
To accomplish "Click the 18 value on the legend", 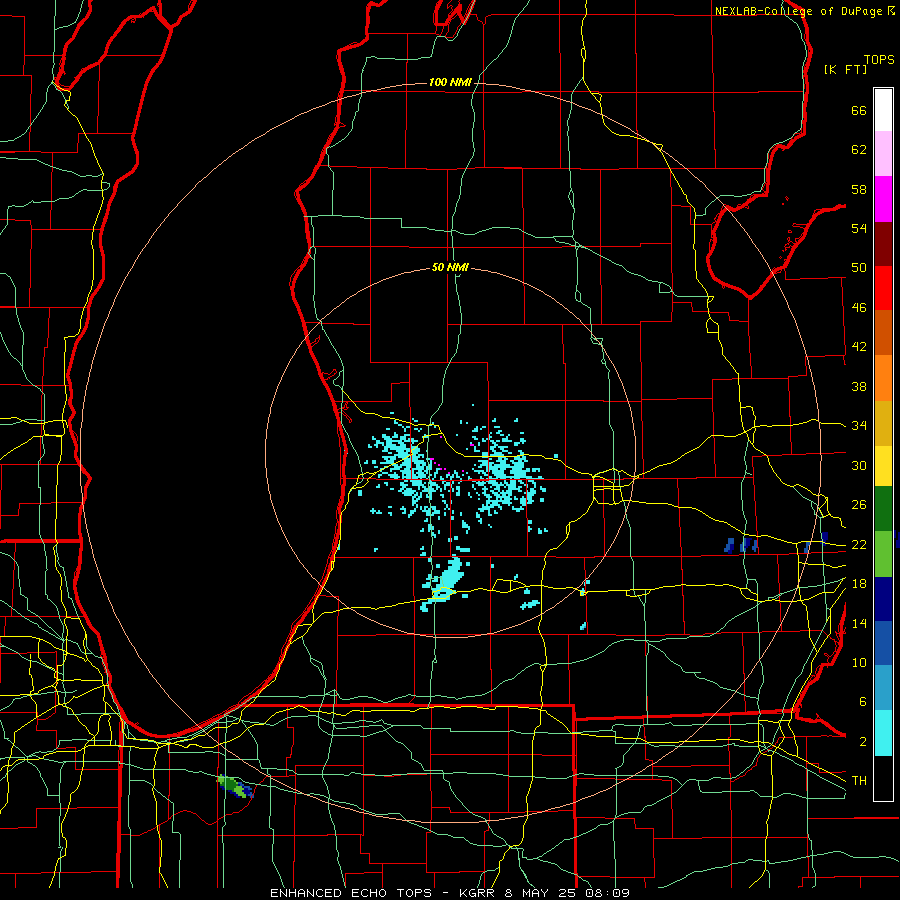I will point(859,584).
